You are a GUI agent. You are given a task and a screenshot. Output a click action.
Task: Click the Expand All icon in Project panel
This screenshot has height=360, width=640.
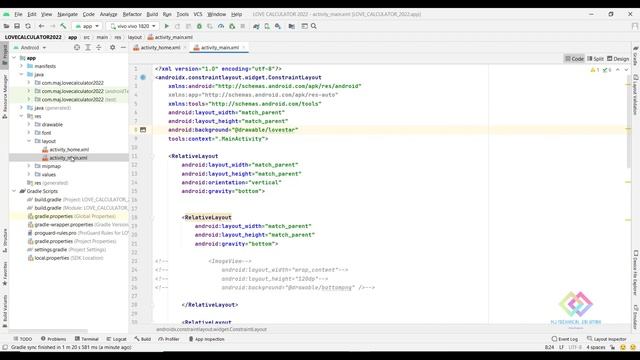pos(88,48)
